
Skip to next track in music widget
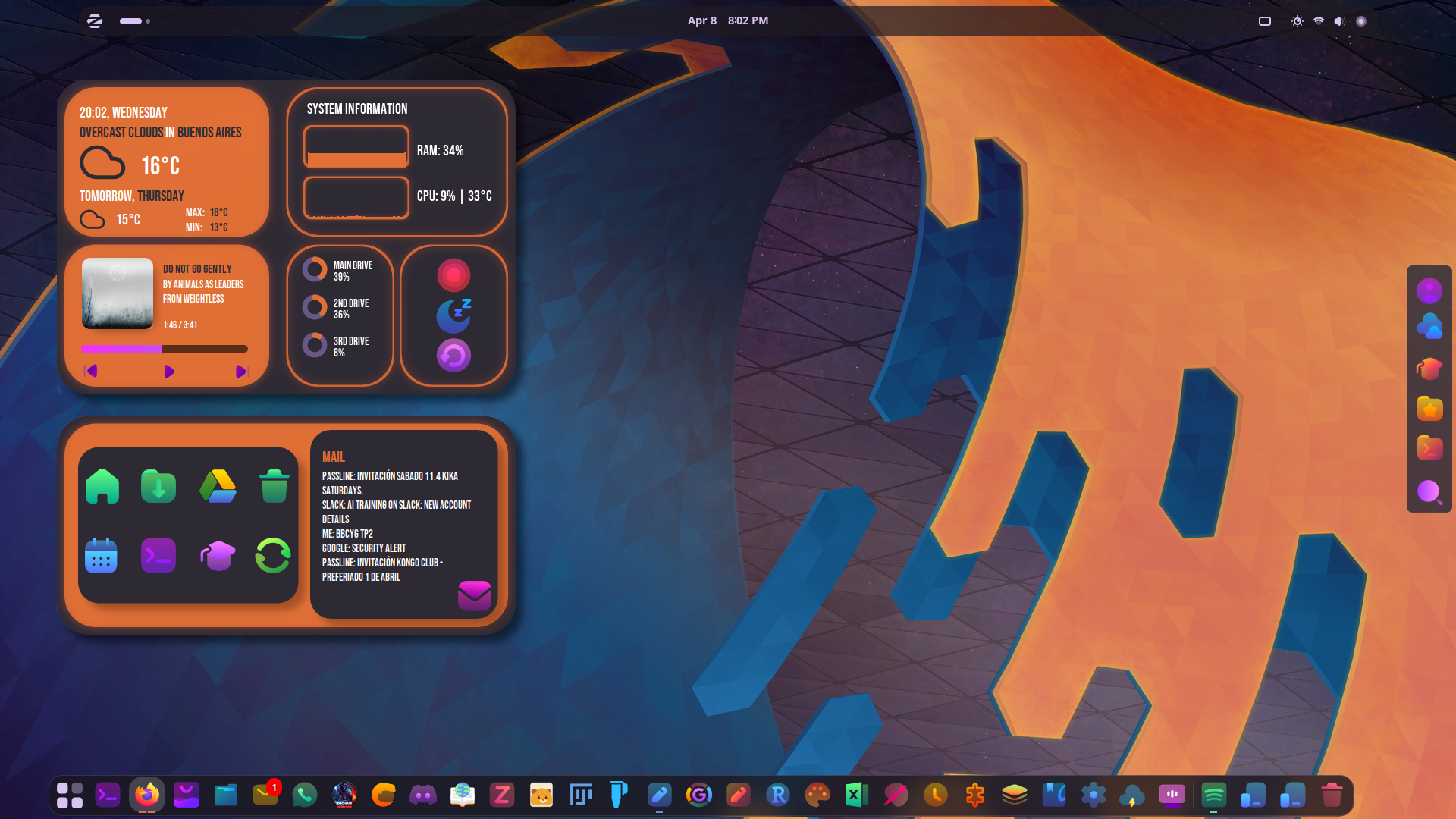[x=242, y=372]
